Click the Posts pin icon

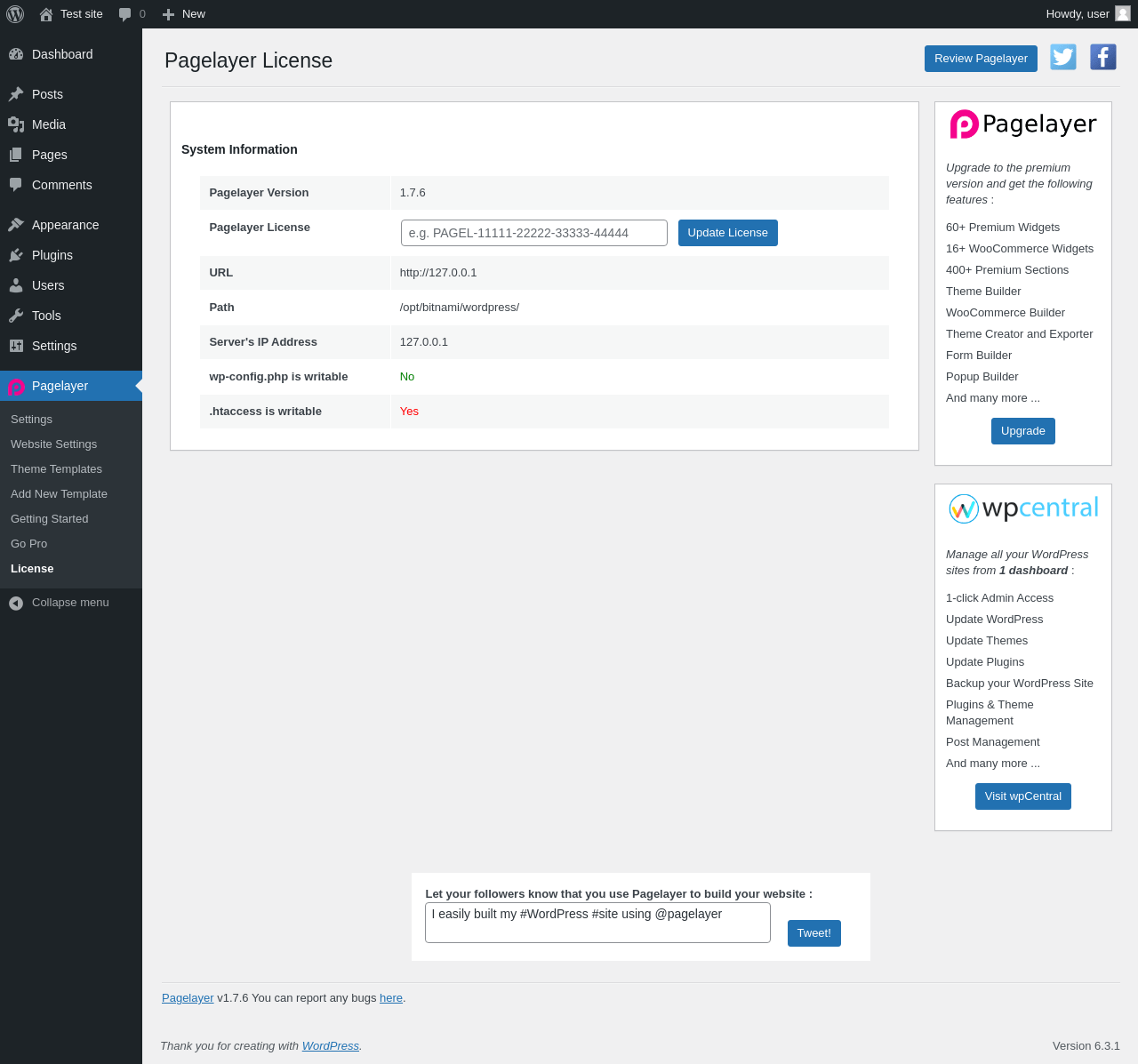(x=16, y=94)
